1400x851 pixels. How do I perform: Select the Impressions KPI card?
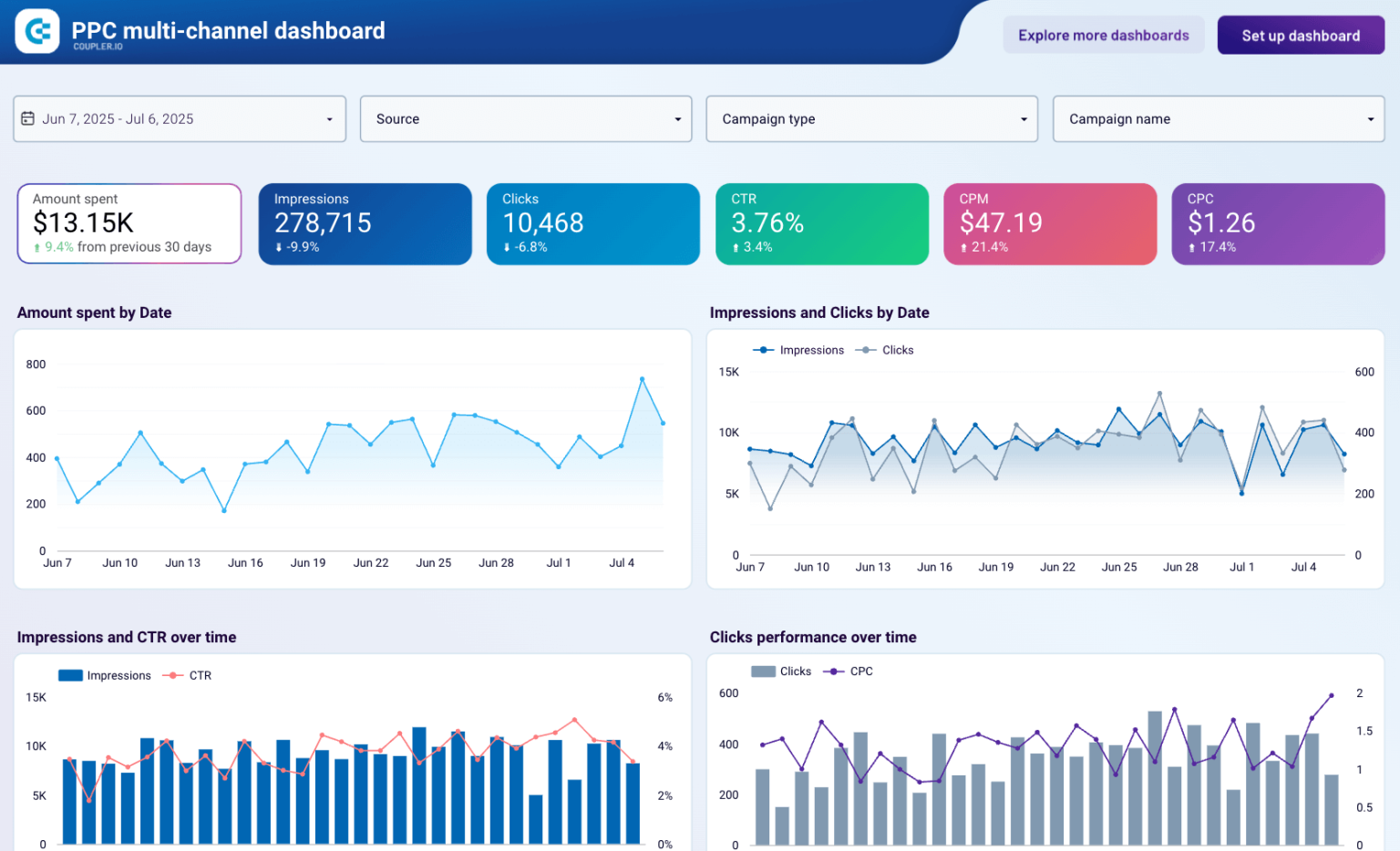365,223
